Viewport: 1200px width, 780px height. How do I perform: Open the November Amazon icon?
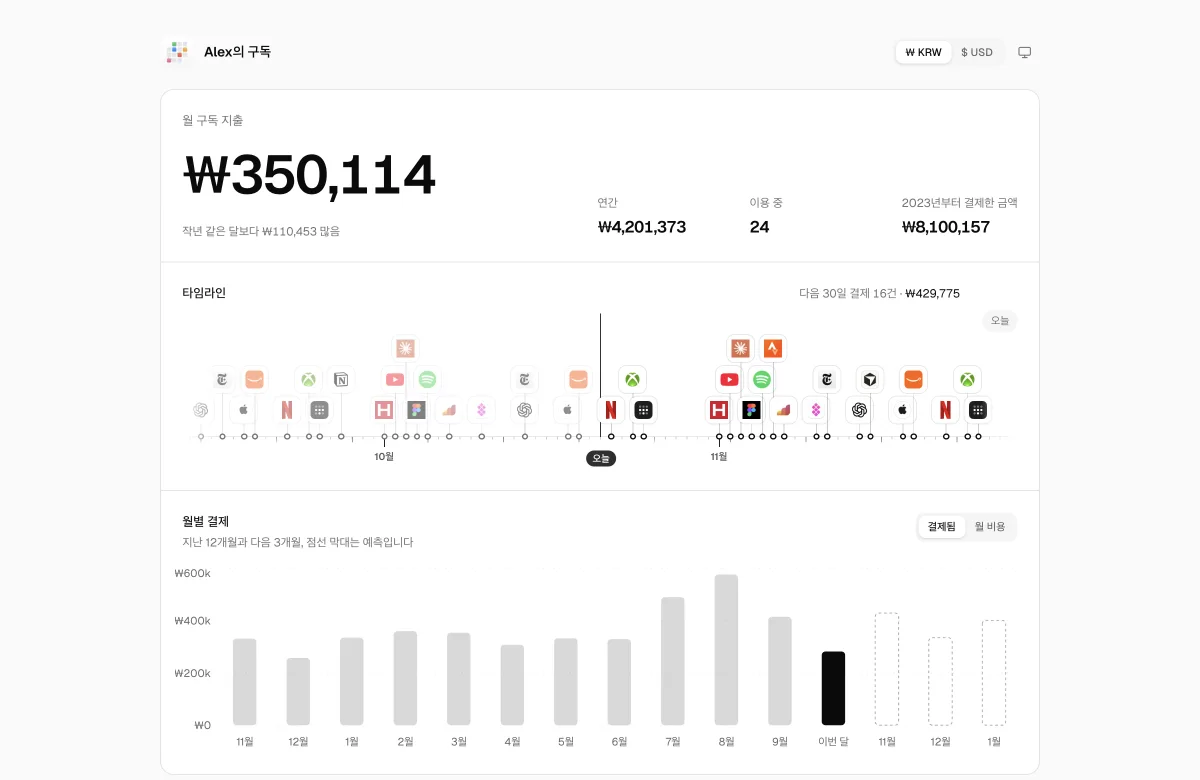[913, 380]
